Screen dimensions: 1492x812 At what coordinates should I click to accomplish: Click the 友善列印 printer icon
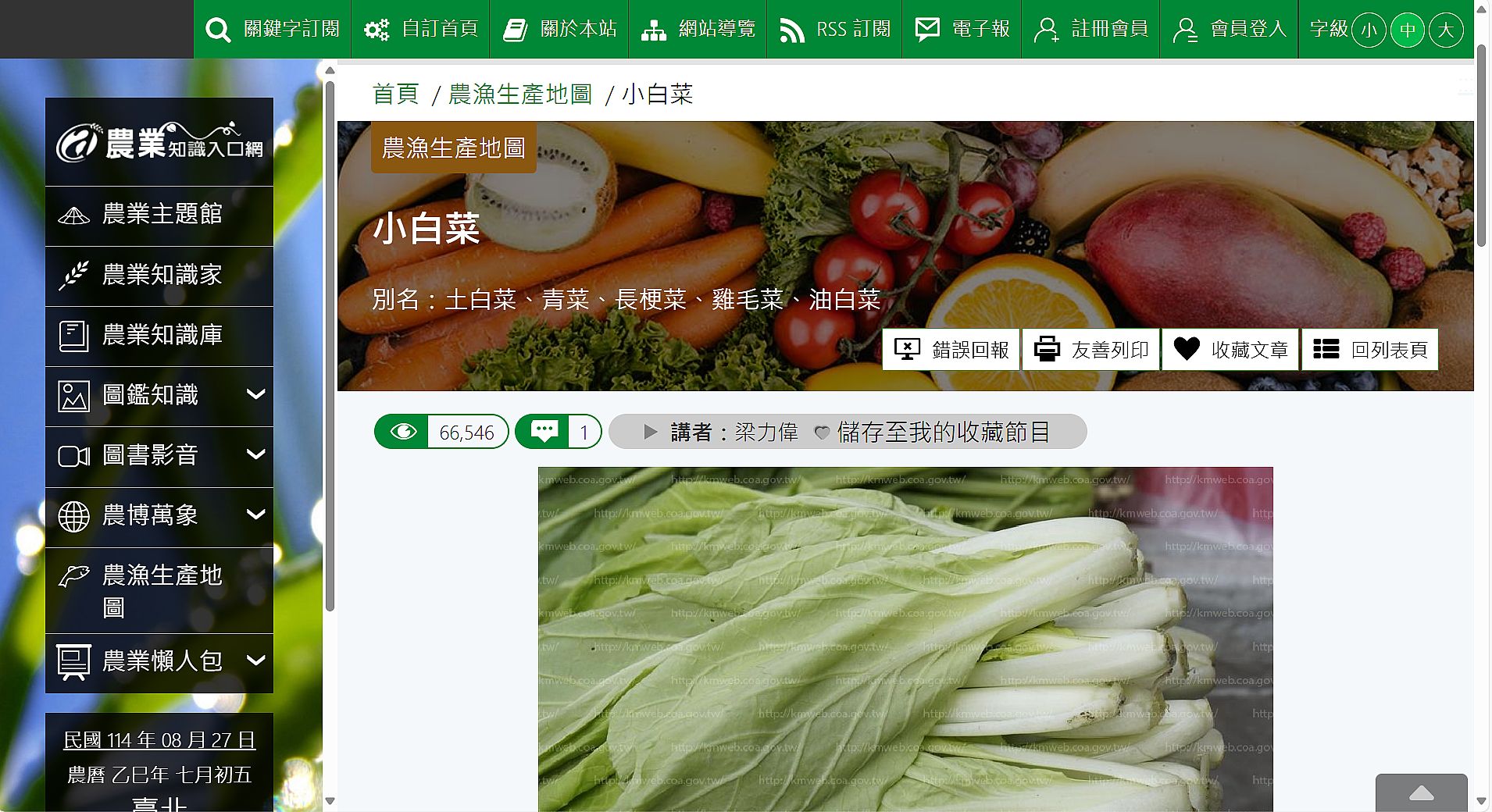[1047, 349]
